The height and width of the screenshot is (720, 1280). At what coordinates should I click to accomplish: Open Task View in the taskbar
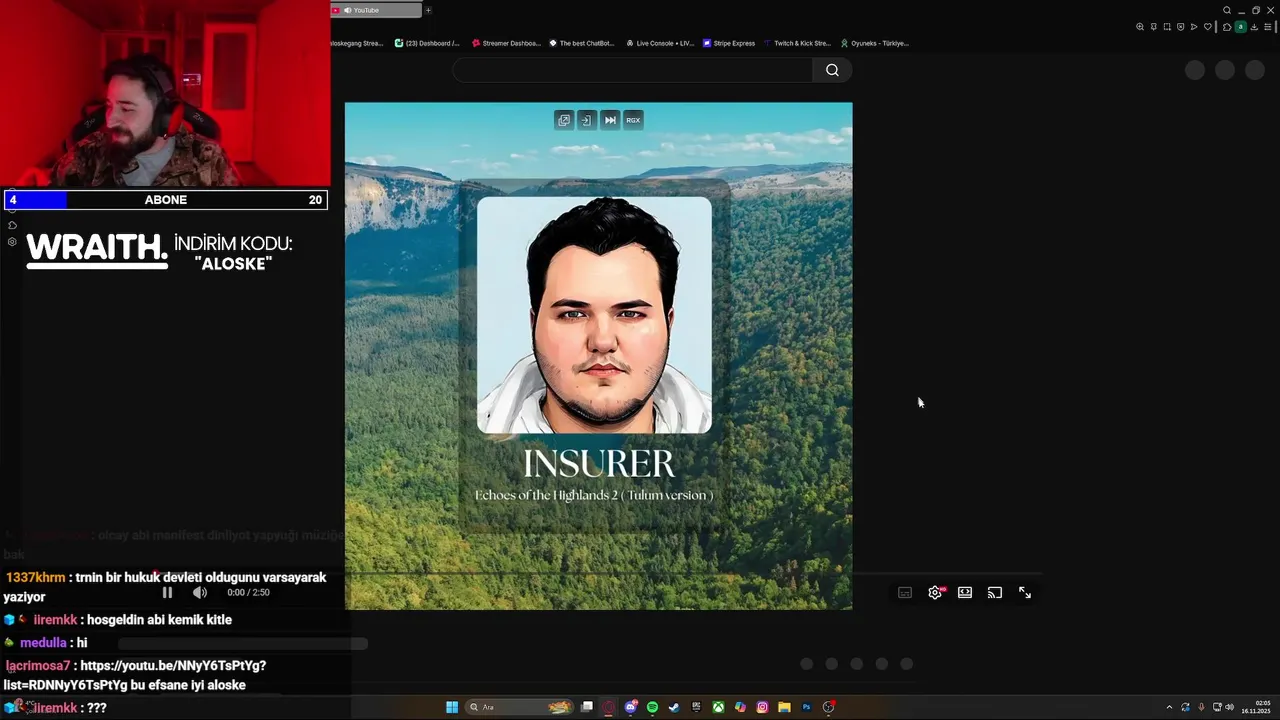tap(587, 707)
